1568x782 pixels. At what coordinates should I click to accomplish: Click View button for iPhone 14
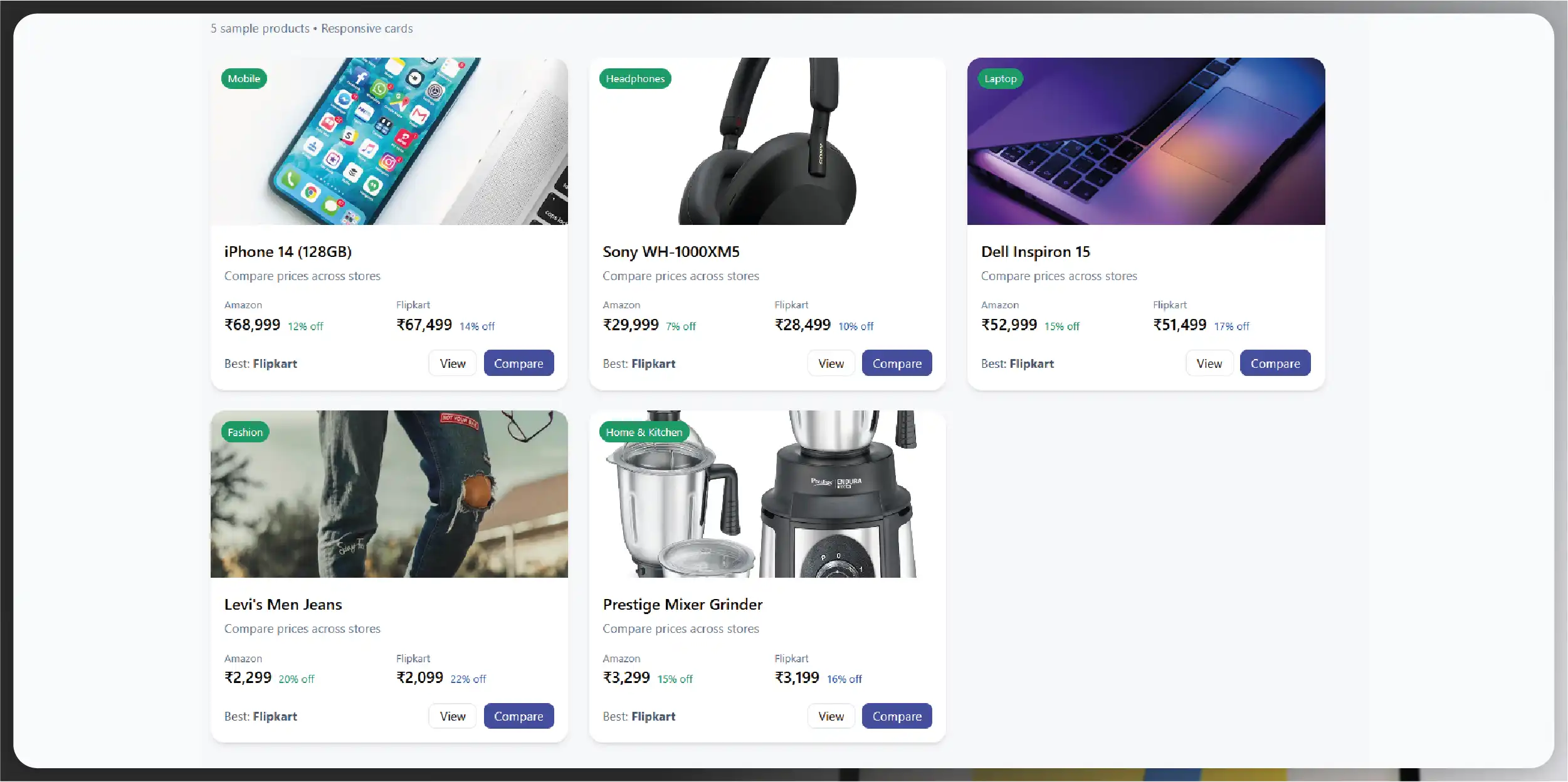click(x=452, y=363)
